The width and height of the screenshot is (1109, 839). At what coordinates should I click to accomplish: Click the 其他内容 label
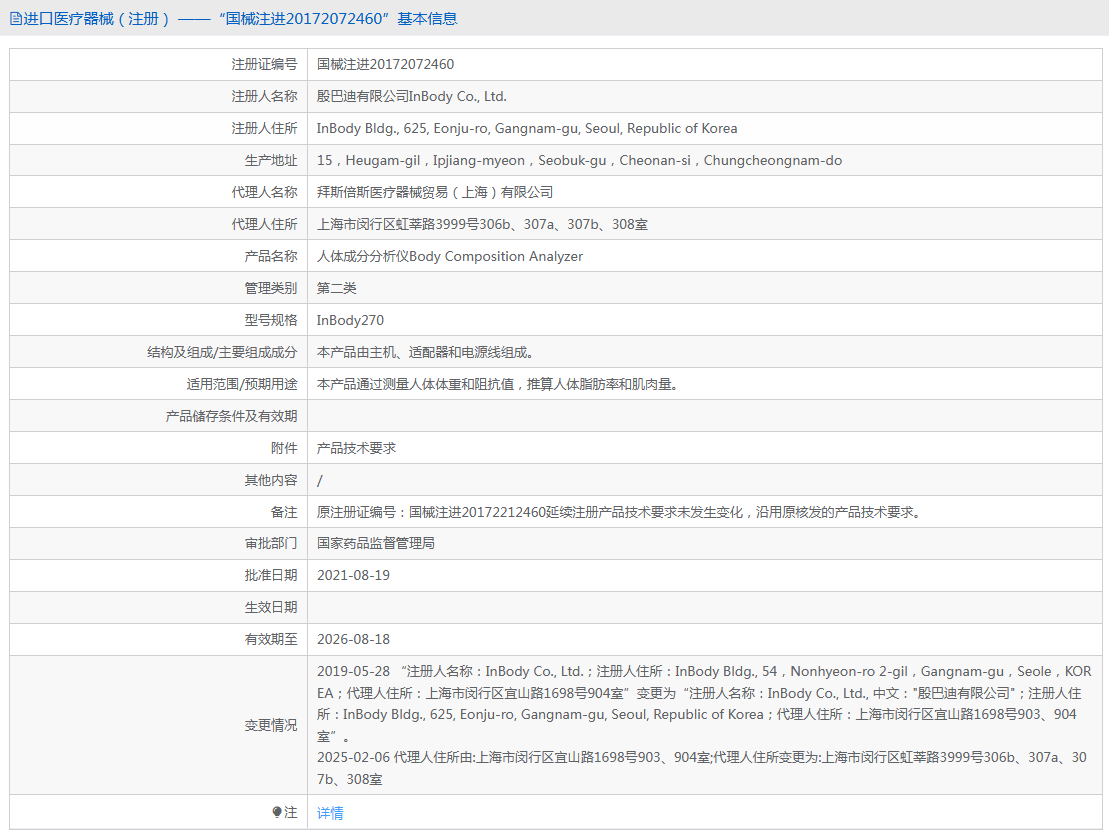pyautogui.click(x=271, y=480)
